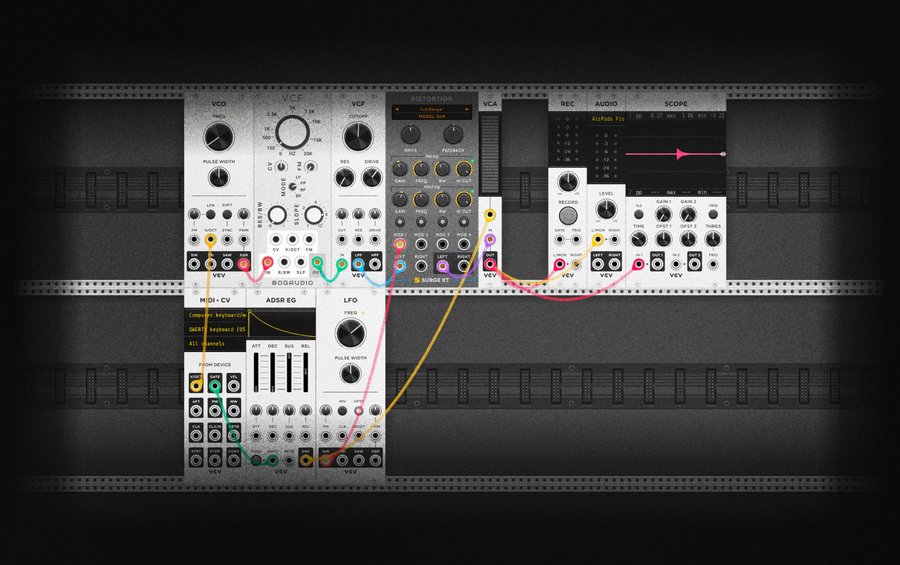The width and height of the screenshot is (900, 565).
Task: Toggle the SCOPE TRIG button
Action: tap(713, 214)
